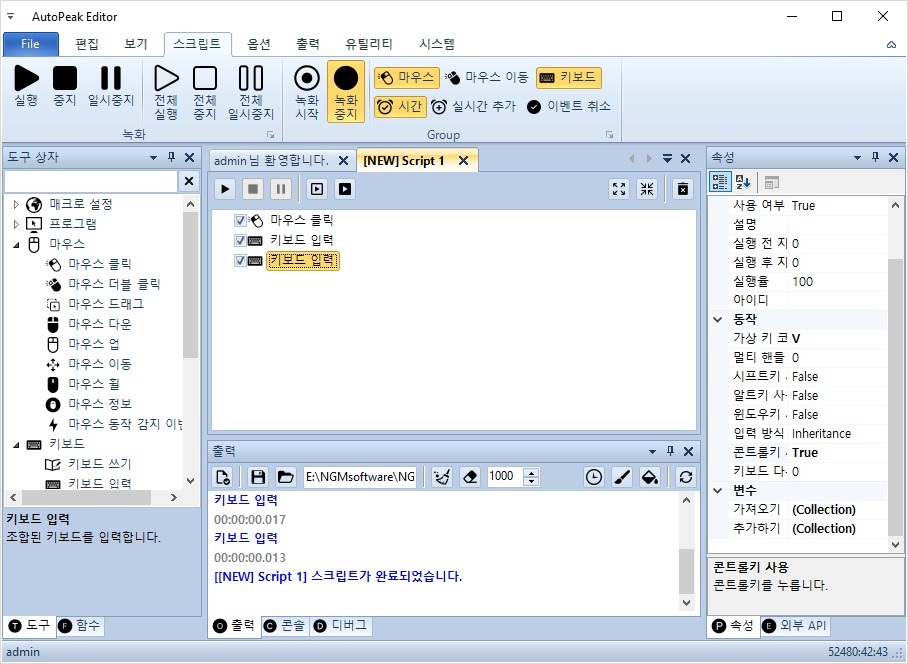Toggle 키보드 recording option
The height and width of the screenshot is (664, 908).
(569, 78)
